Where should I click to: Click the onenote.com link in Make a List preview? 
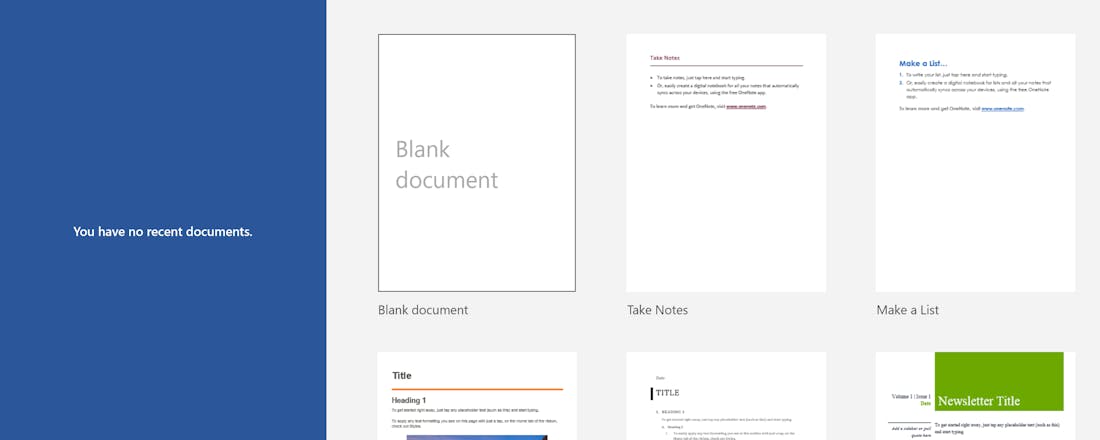tap(1002, 108)
